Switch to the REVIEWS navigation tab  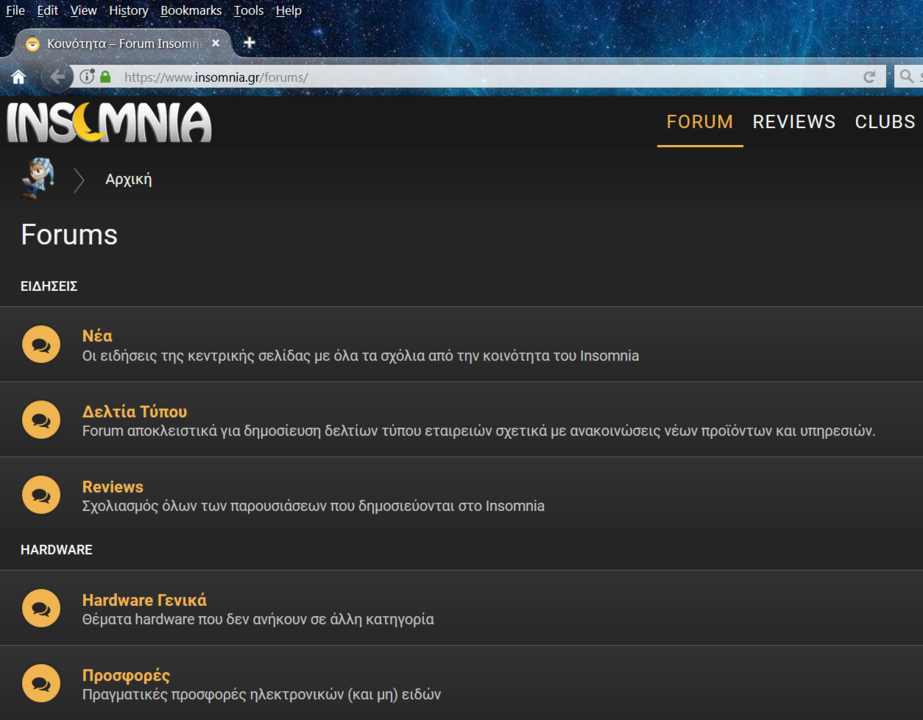click(x=794, y=122)
